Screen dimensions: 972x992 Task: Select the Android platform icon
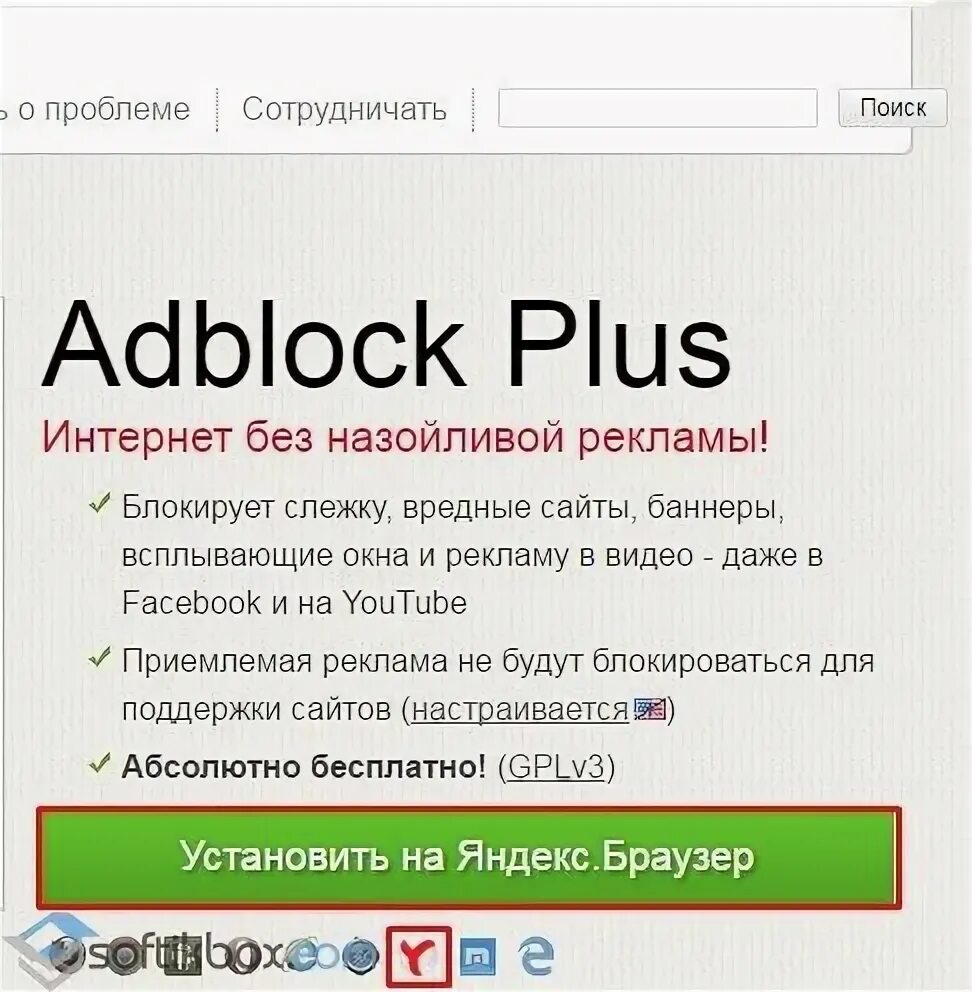tap(184, 955)
